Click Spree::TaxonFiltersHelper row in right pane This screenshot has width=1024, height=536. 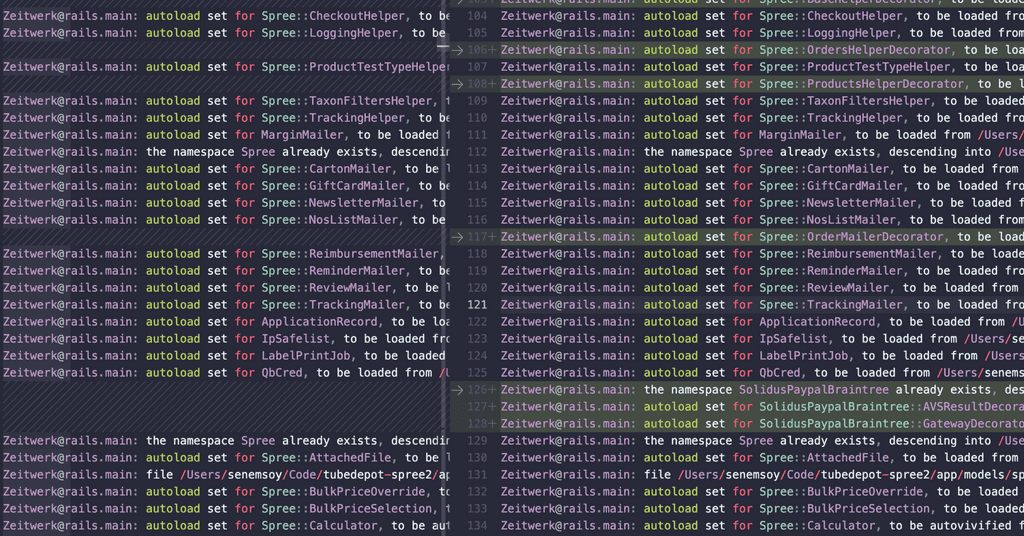762,101
